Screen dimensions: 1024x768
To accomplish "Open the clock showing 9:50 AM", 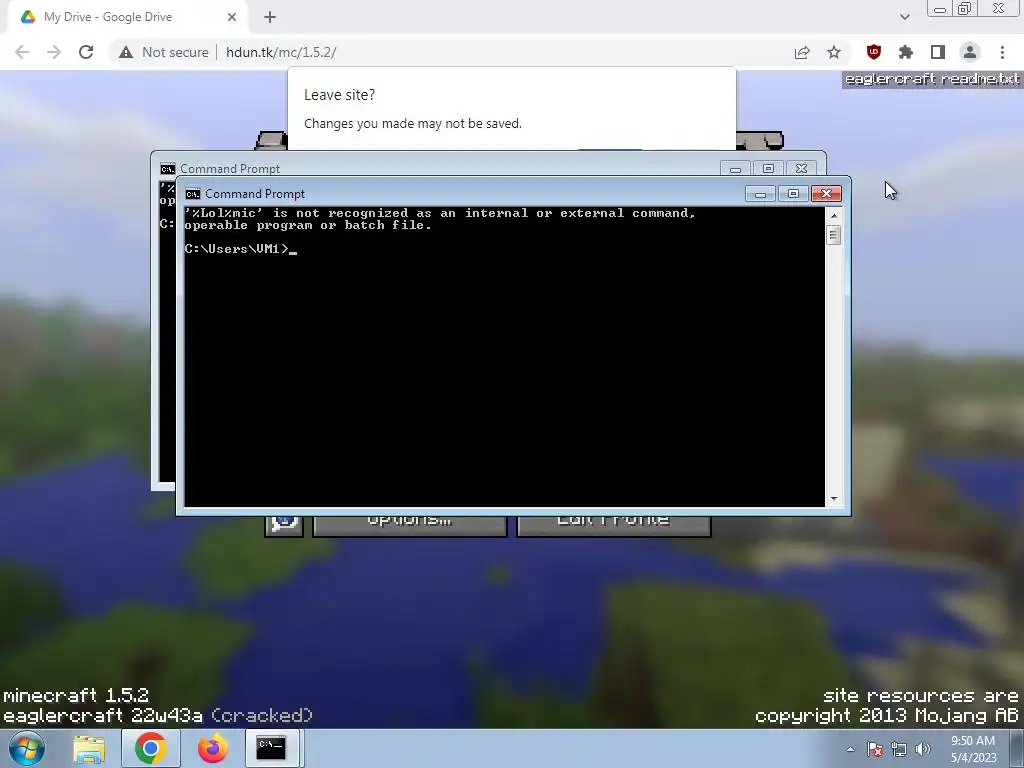I will pos(973,749).
